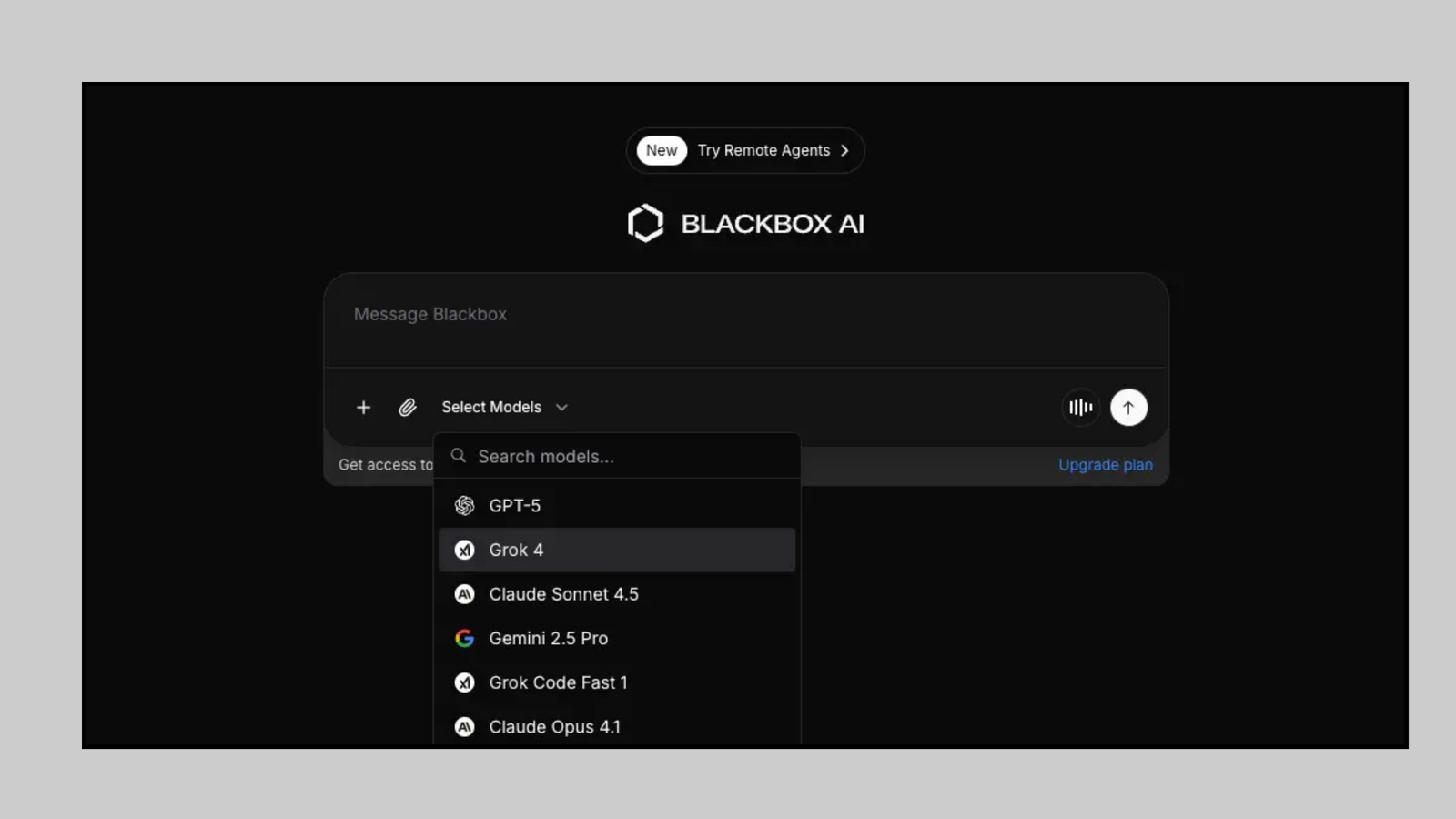Click the search magnifier in the models list
Viewport: 1456px width, 819px height.
(458, 456)
